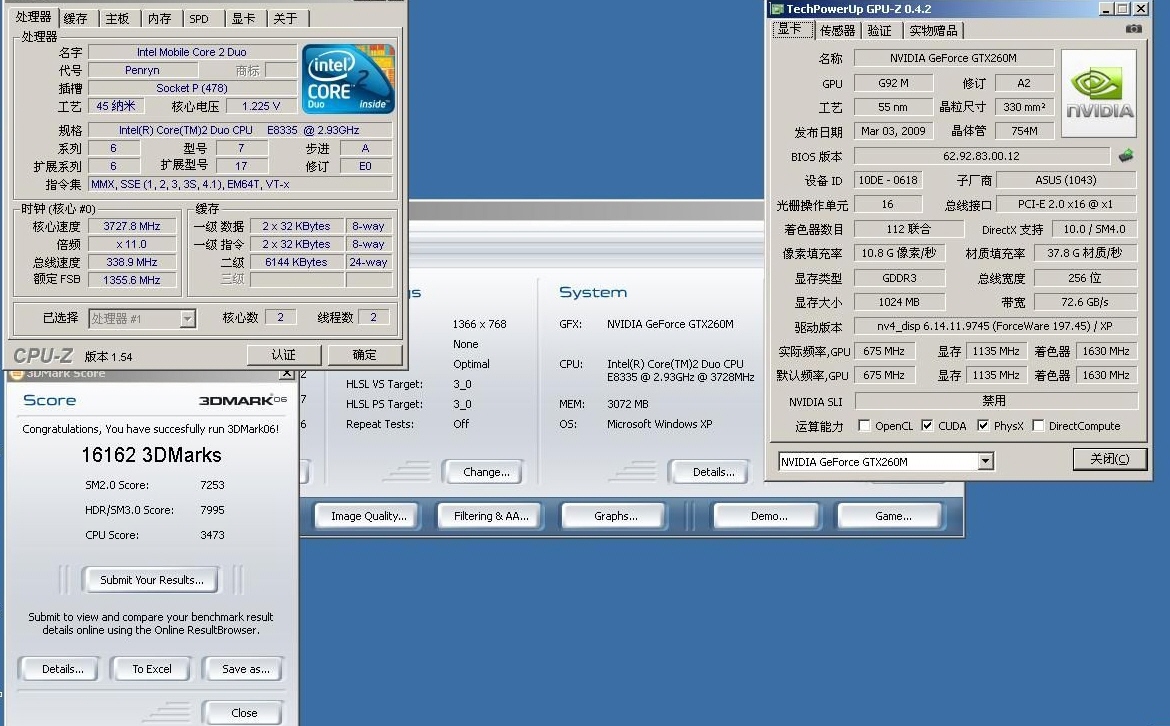Open Filtering & AA... in 3DMark06

[491, 516]
